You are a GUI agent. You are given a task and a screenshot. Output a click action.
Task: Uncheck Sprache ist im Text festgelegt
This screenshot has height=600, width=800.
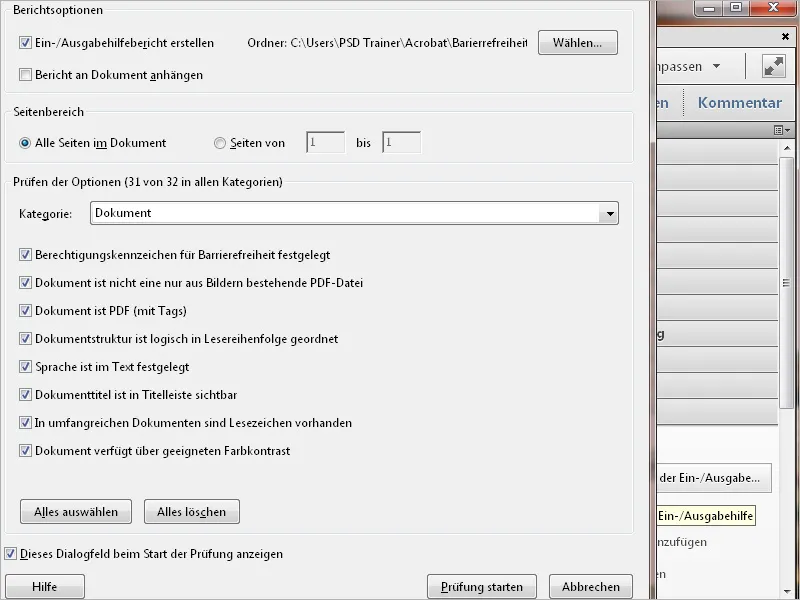[x=25, y=367]
